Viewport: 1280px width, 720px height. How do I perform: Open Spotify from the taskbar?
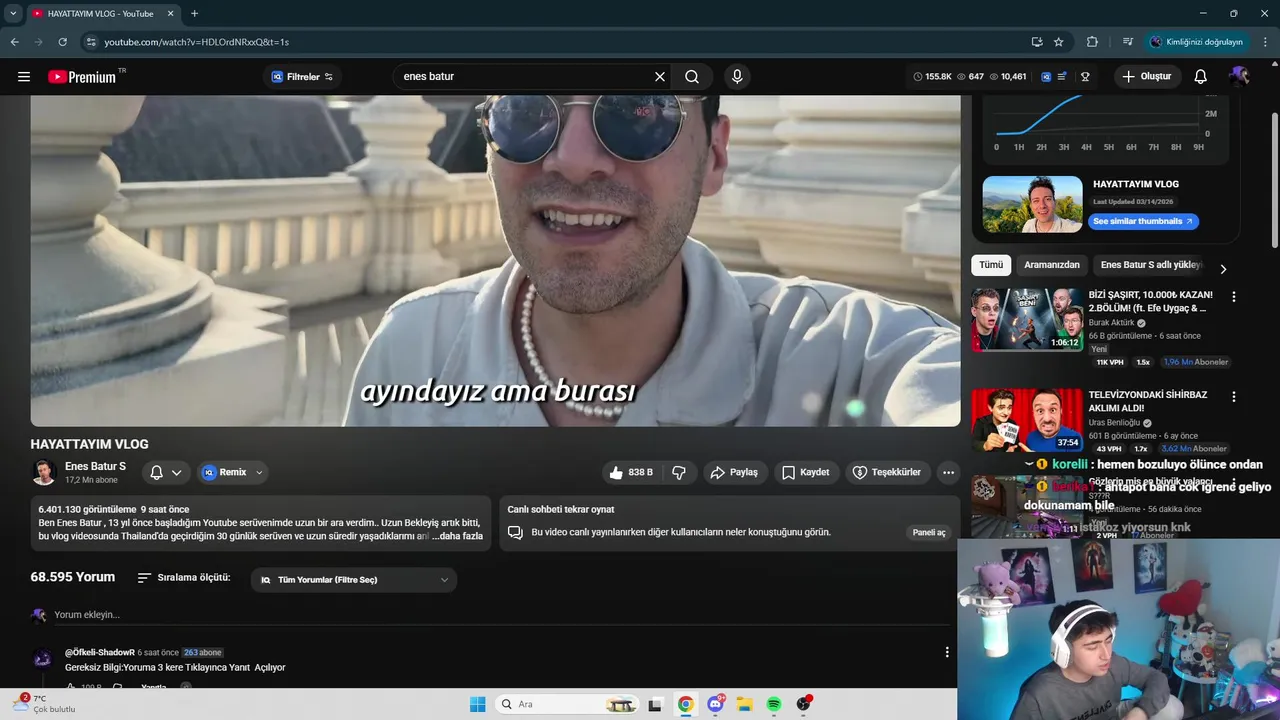tap(774, 704)
